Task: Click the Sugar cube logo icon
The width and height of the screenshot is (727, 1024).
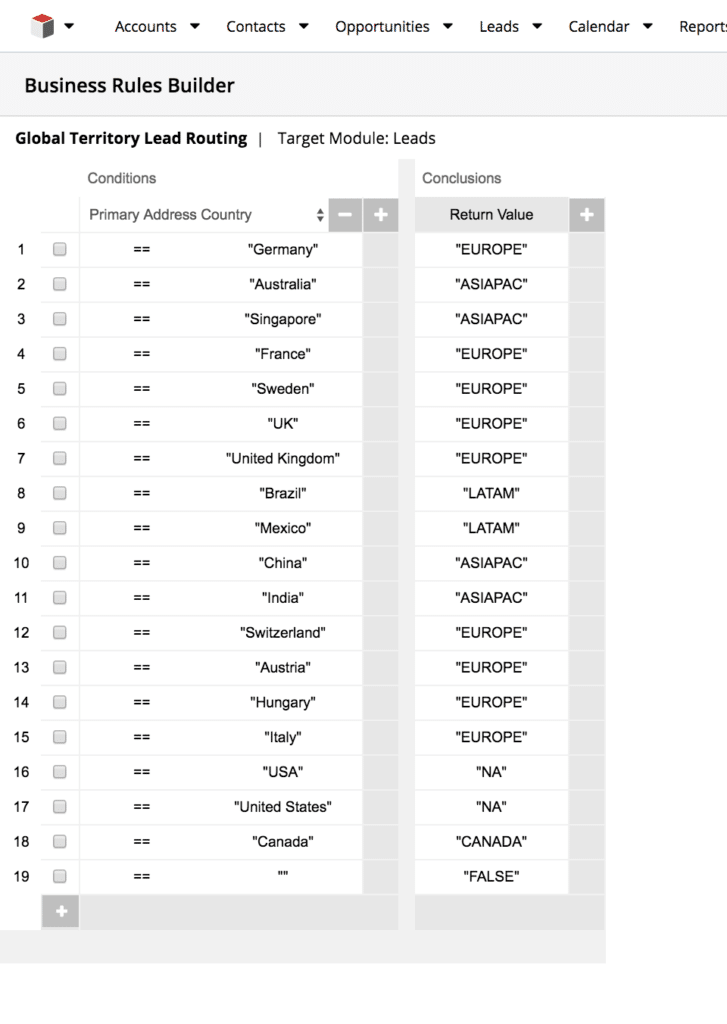Action: [x=42, y=26]
